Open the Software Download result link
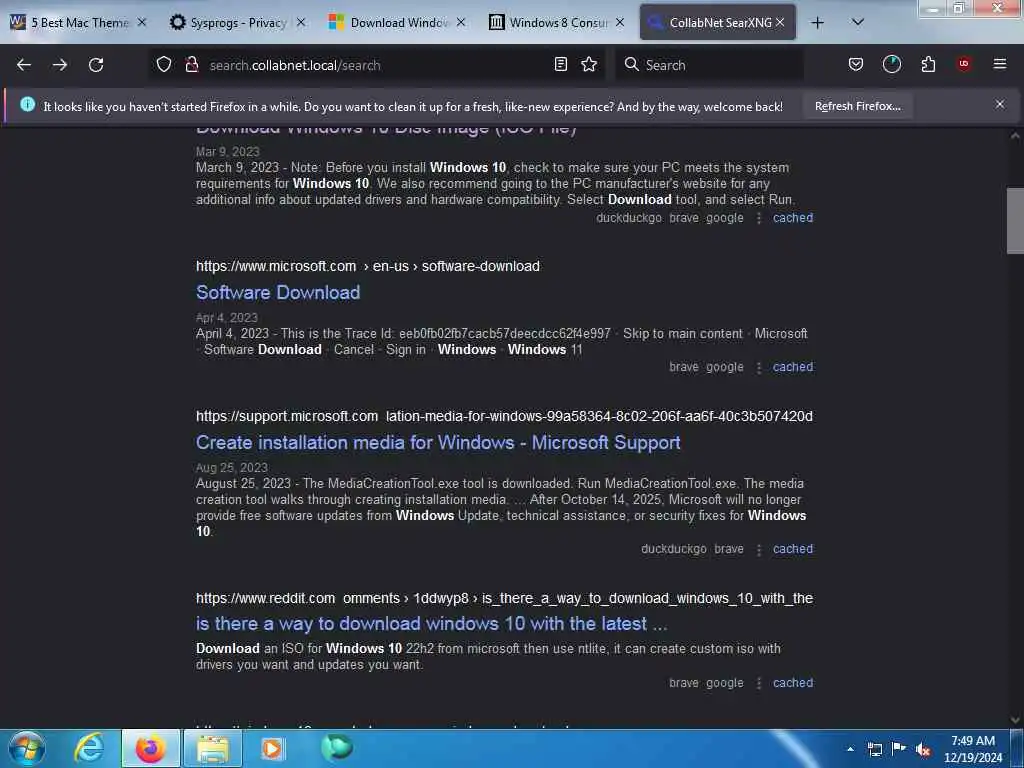 278,292
